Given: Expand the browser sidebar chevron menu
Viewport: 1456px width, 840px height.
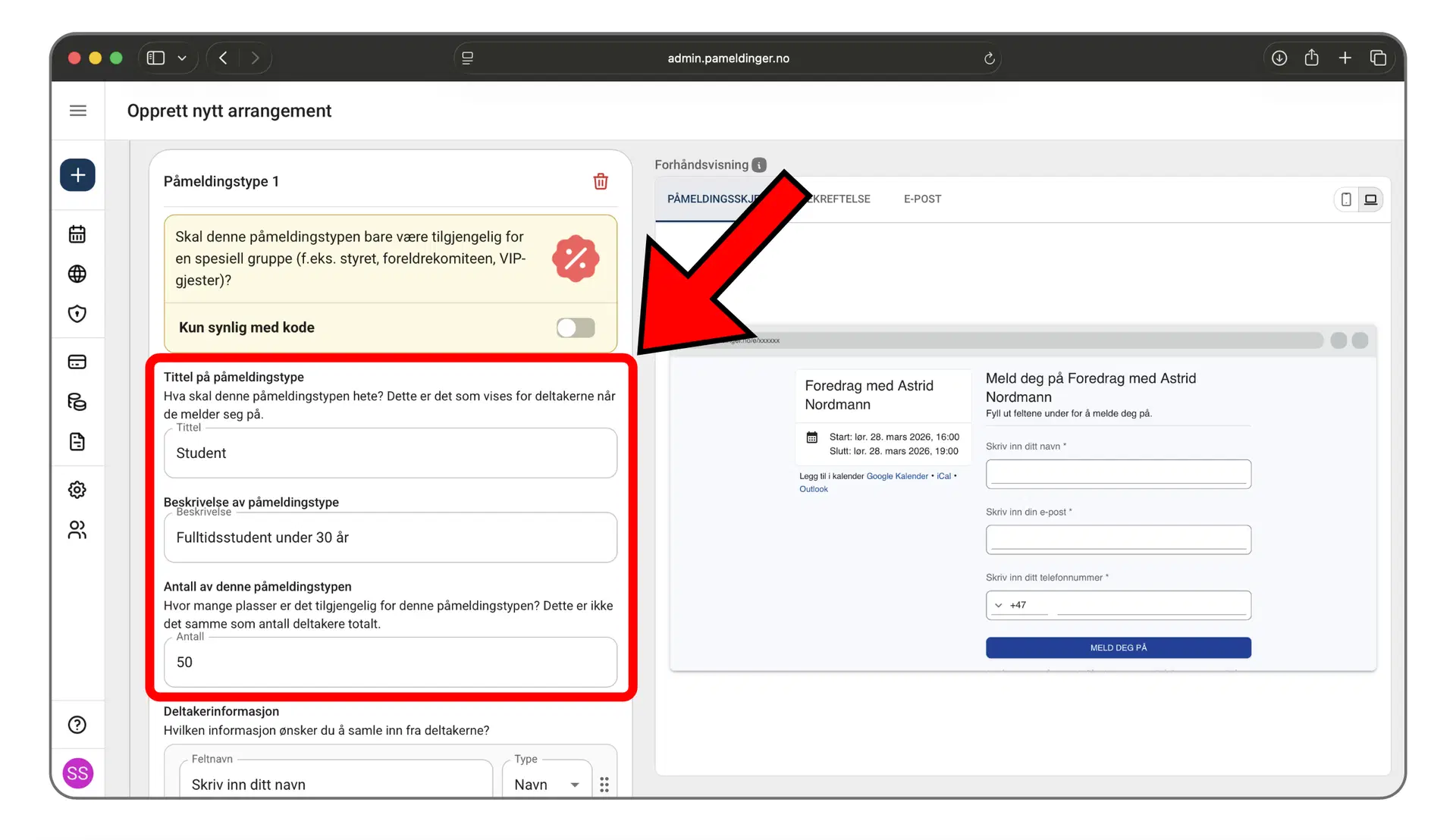Looking at the screenshot, I should 182,58.
